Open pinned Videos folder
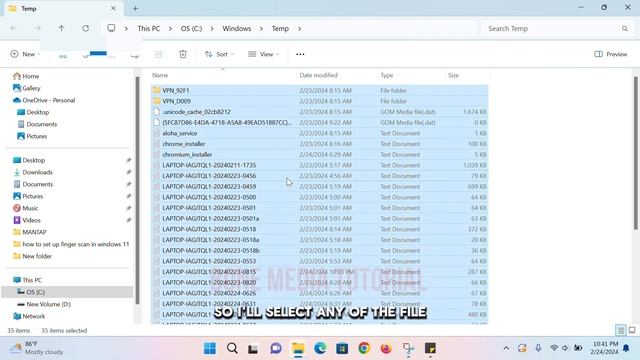The image size is (640, 360). 27,220
